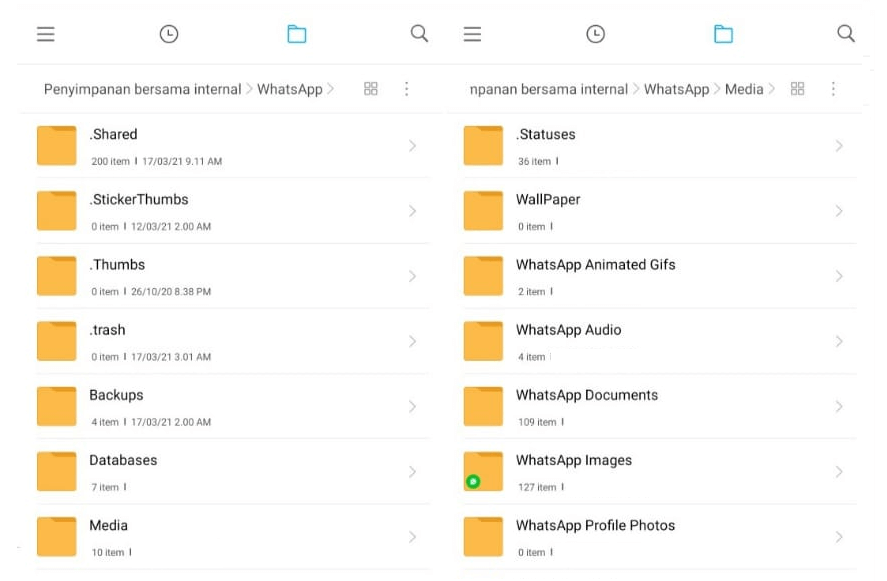Expand Backups row chevron
This screenshot has width=887, height=581.
(412, 406)
